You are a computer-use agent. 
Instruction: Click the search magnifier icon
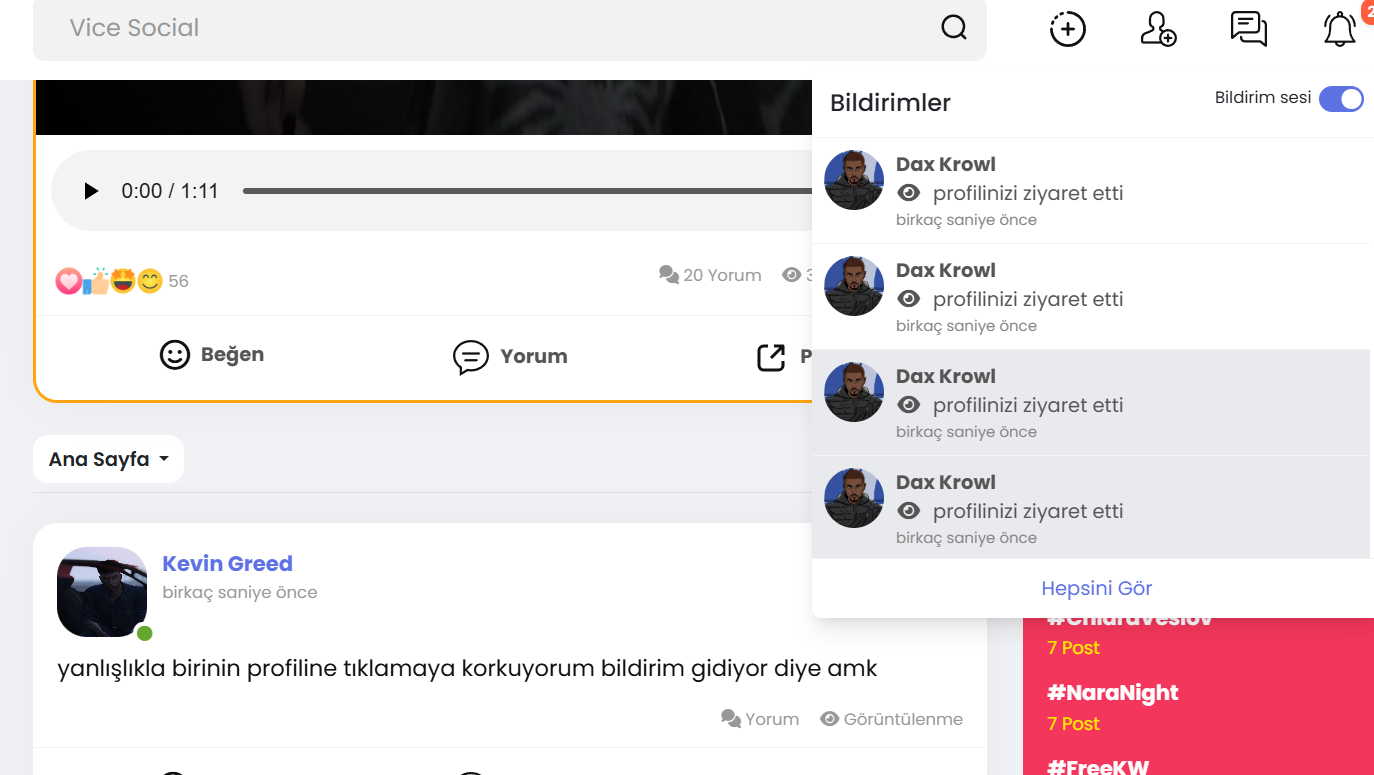tap(954, 28)
